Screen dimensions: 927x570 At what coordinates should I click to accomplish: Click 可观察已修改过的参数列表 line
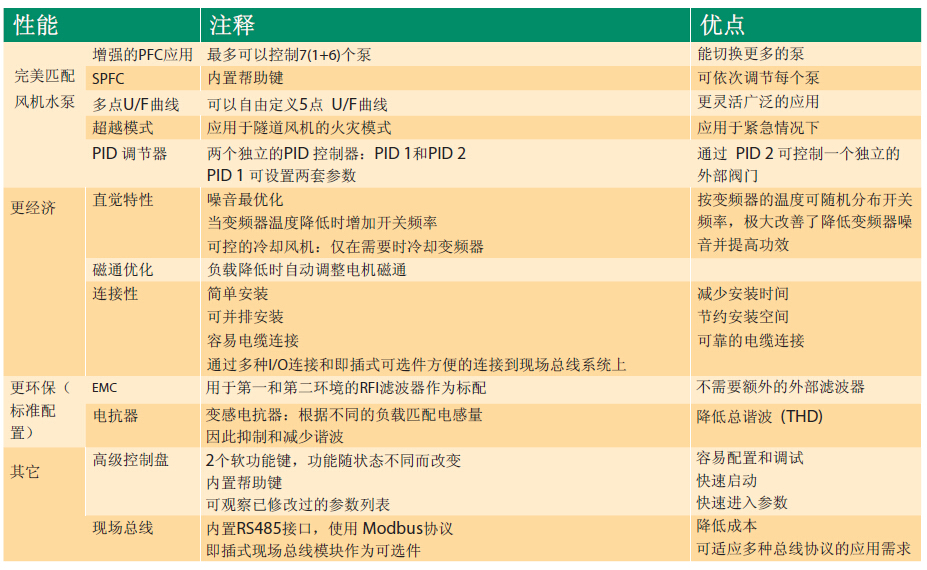(x=298, y=505)
